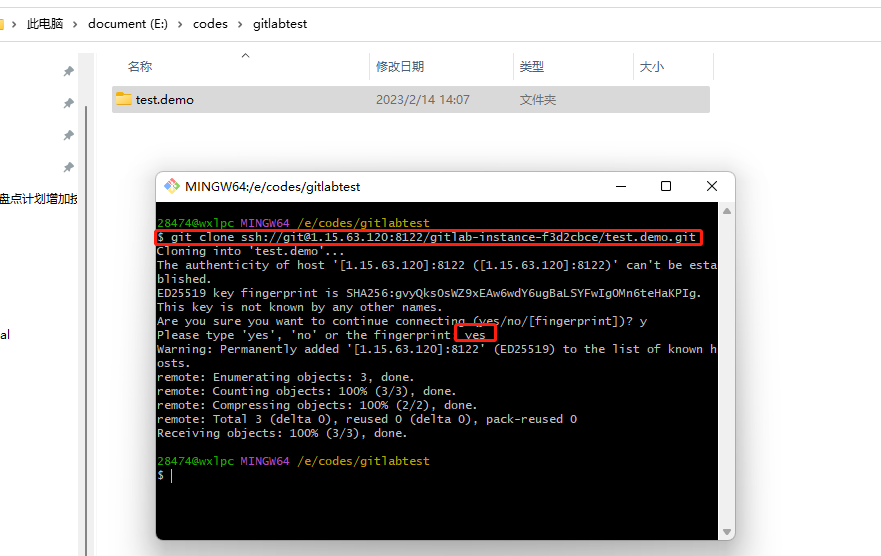Viewport: 881px width, 556px height.
Task: Click the folder icon at the start of the address bar
Action: (x=2, y=24)
